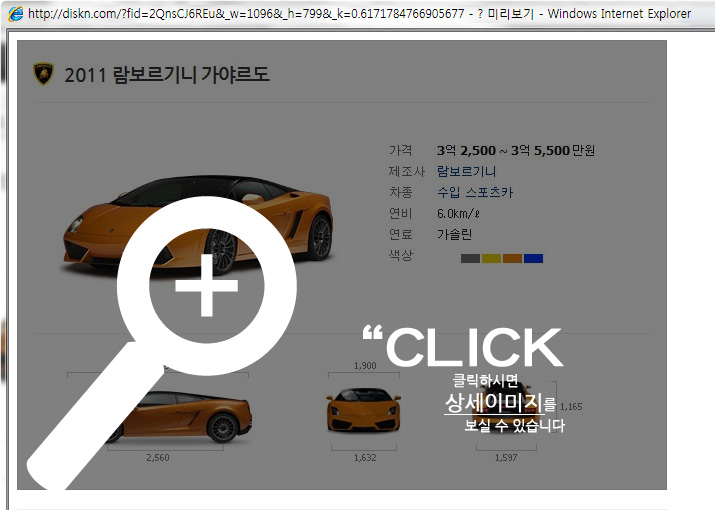Click the 2011 람보르기니 가야르도 heading
Image resolution: width=715 pixels, height=510 pixels.
point(166,75)
